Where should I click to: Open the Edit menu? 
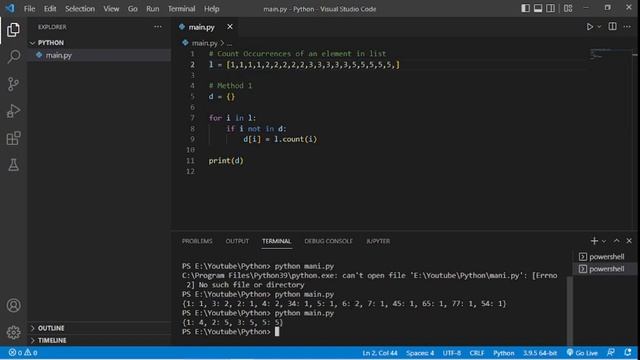[50, 9]
